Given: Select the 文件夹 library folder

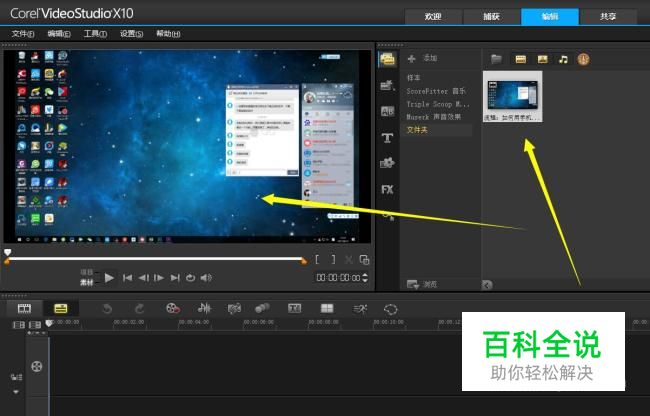Looking at the screenshot, I should (417, 130).
